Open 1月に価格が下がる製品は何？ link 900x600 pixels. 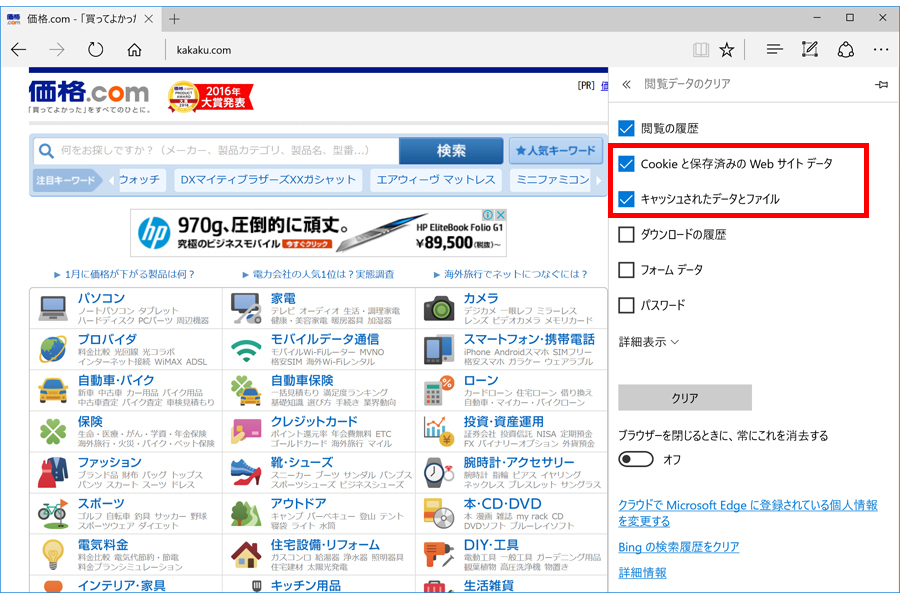click(x=130, y=274)
